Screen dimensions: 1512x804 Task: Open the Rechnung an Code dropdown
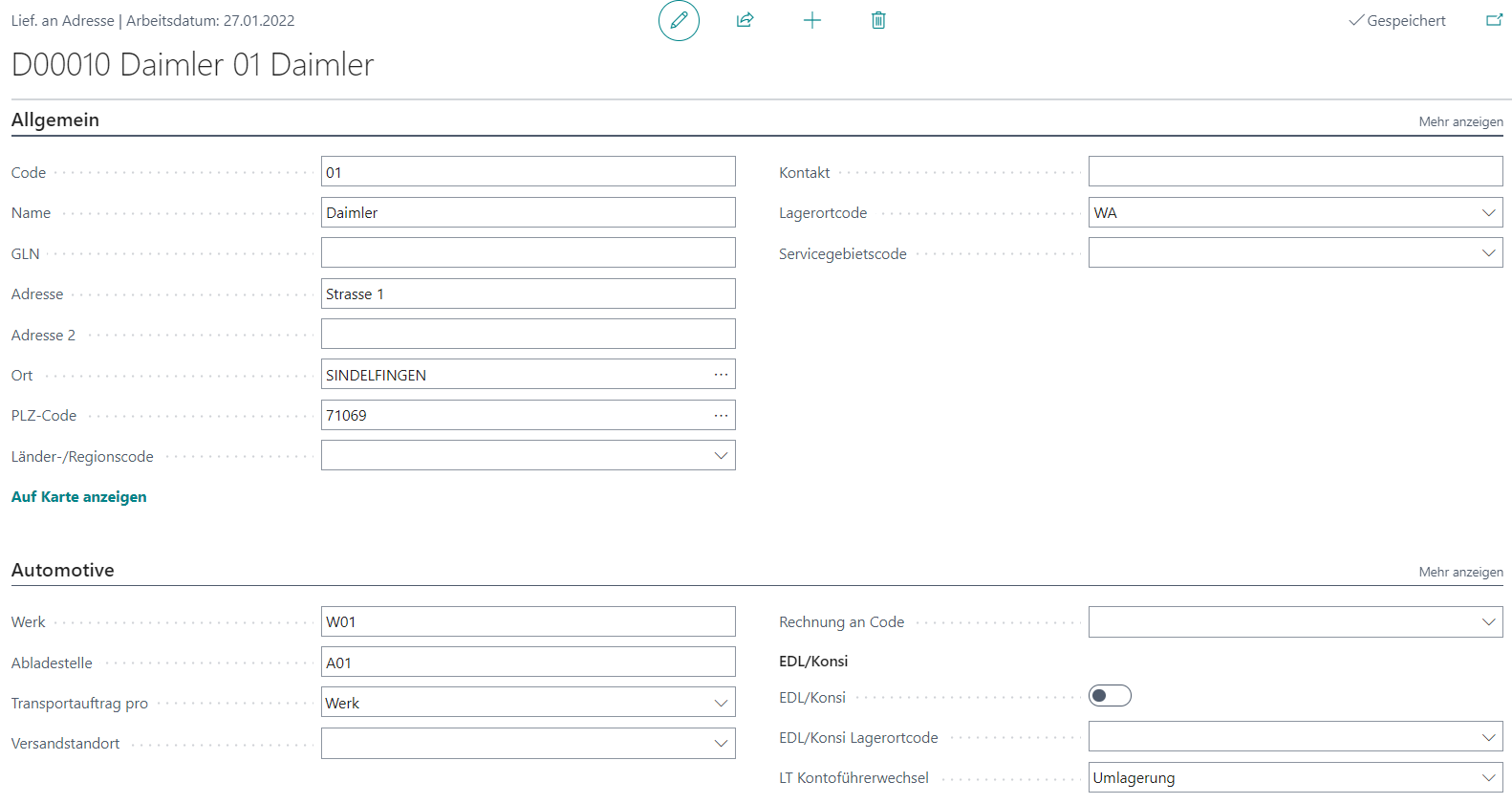point(1488,622)
